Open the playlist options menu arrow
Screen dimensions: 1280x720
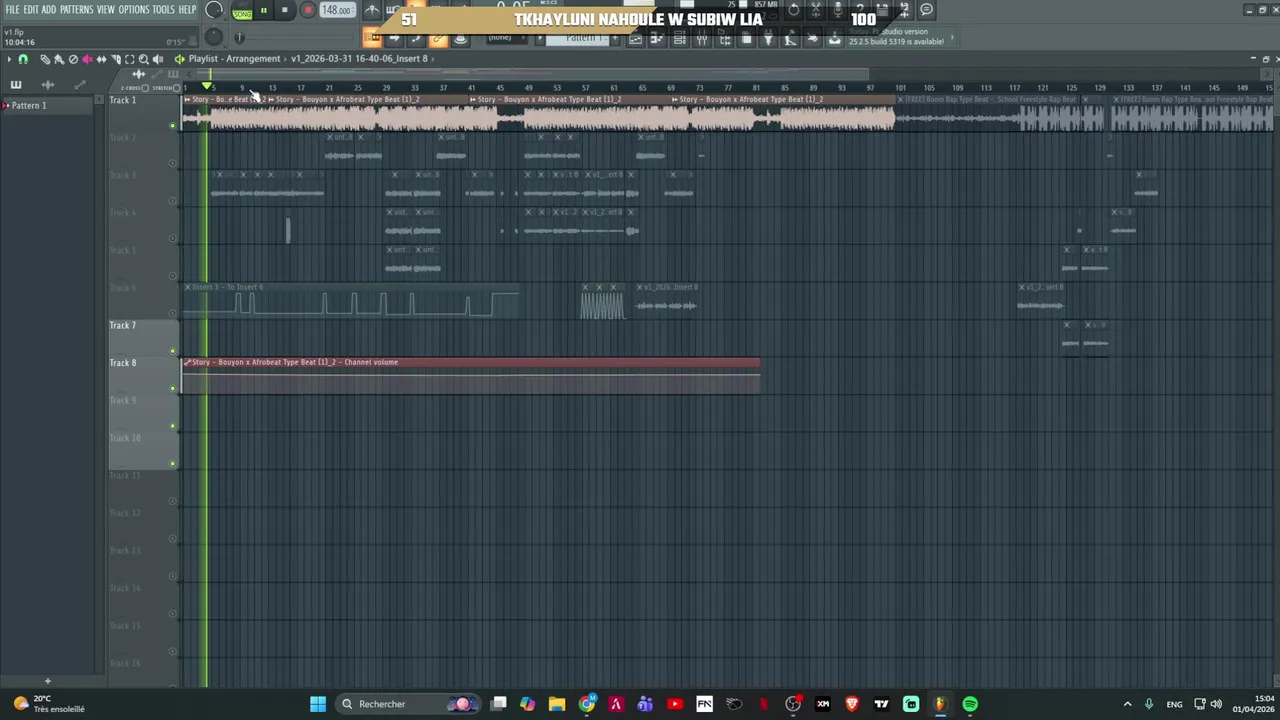(x=9, y=59)
